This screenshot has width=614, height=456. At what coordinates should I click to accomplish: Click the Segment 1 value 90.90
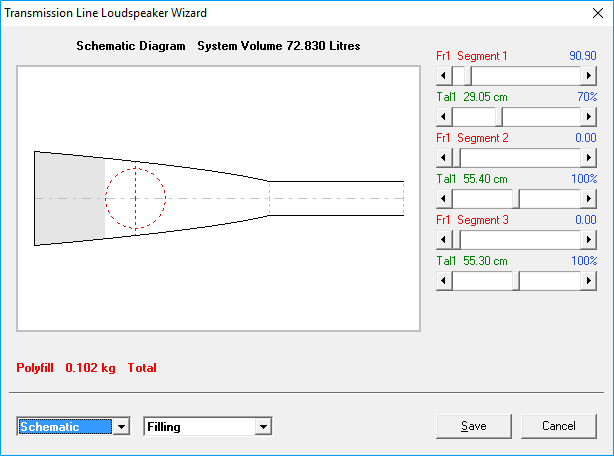coord(583,56)
